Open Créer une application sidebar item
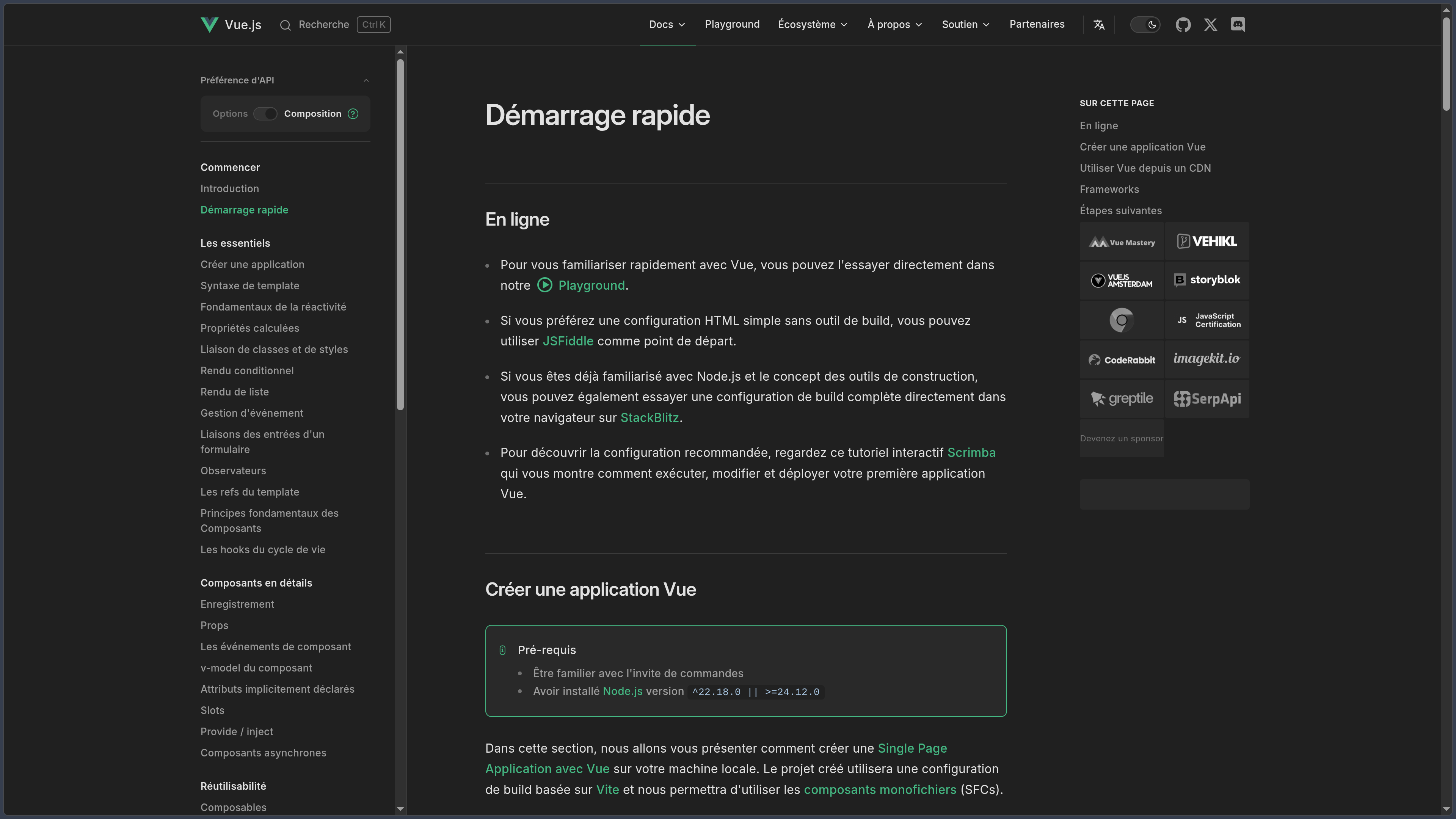The width and height of the screenshot is (1456, 819). (252, 265)
